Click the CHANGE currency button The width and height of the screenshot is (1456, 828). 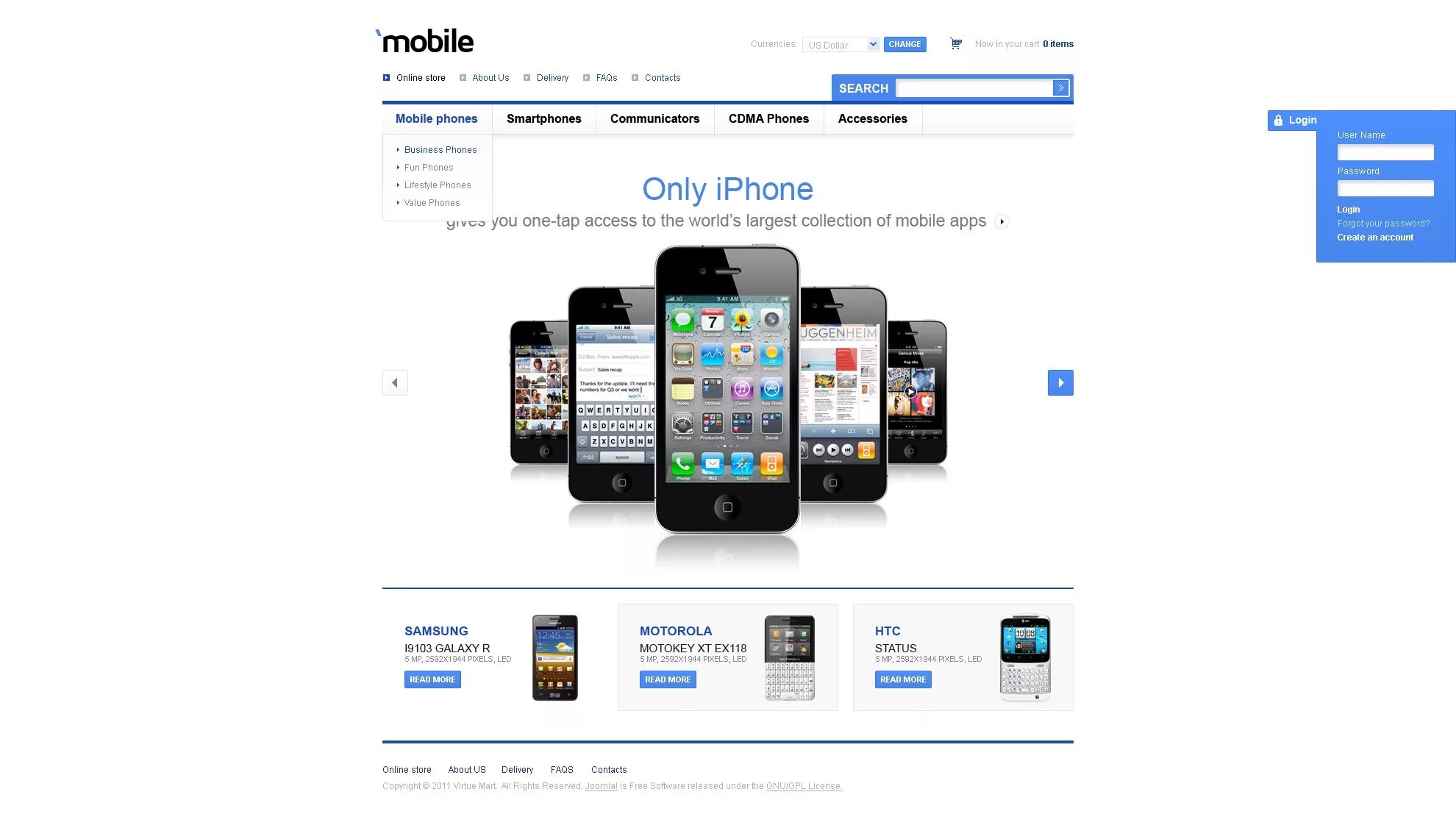tap(904, 44)
